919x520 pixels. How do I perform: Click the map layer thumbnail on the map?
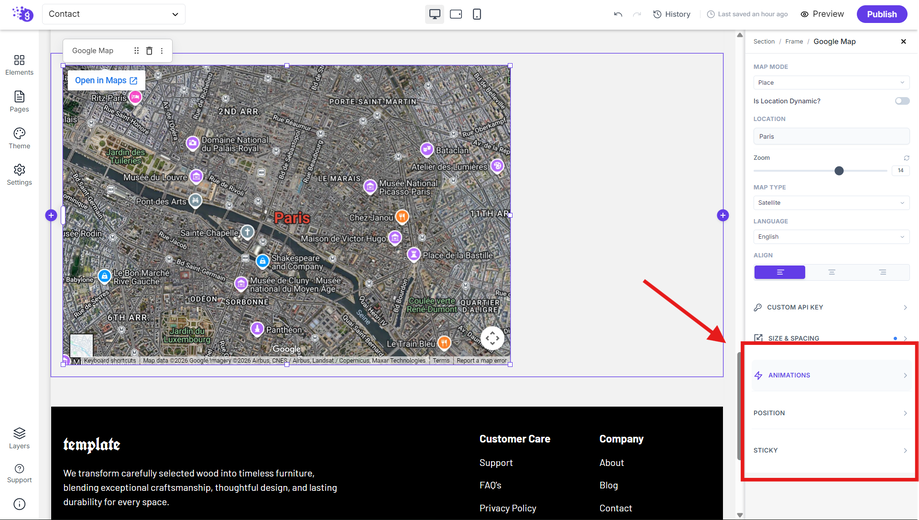point(81,345)
